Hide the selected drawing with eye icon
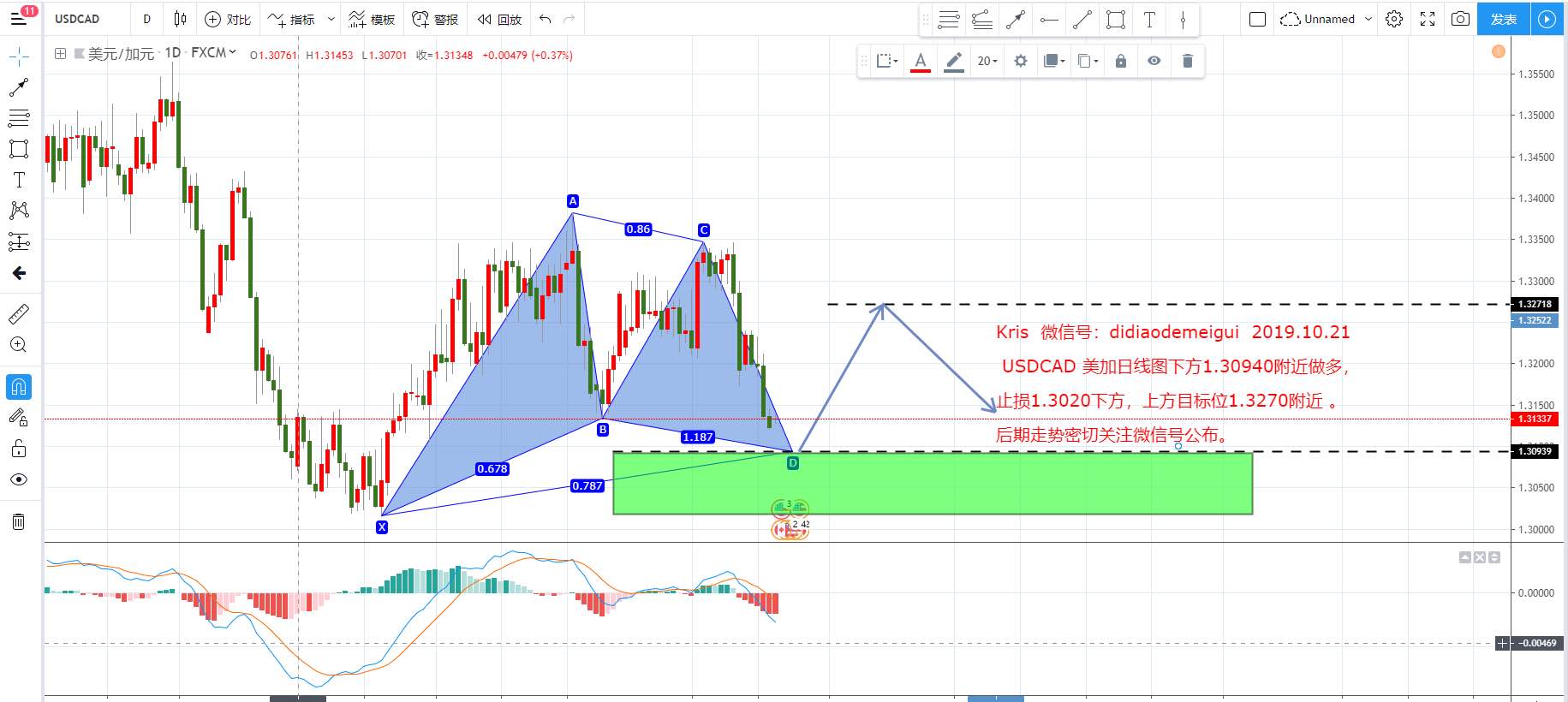This screenshot has width=1568, height=702. pyautogui.click(x=1154, y=61)
